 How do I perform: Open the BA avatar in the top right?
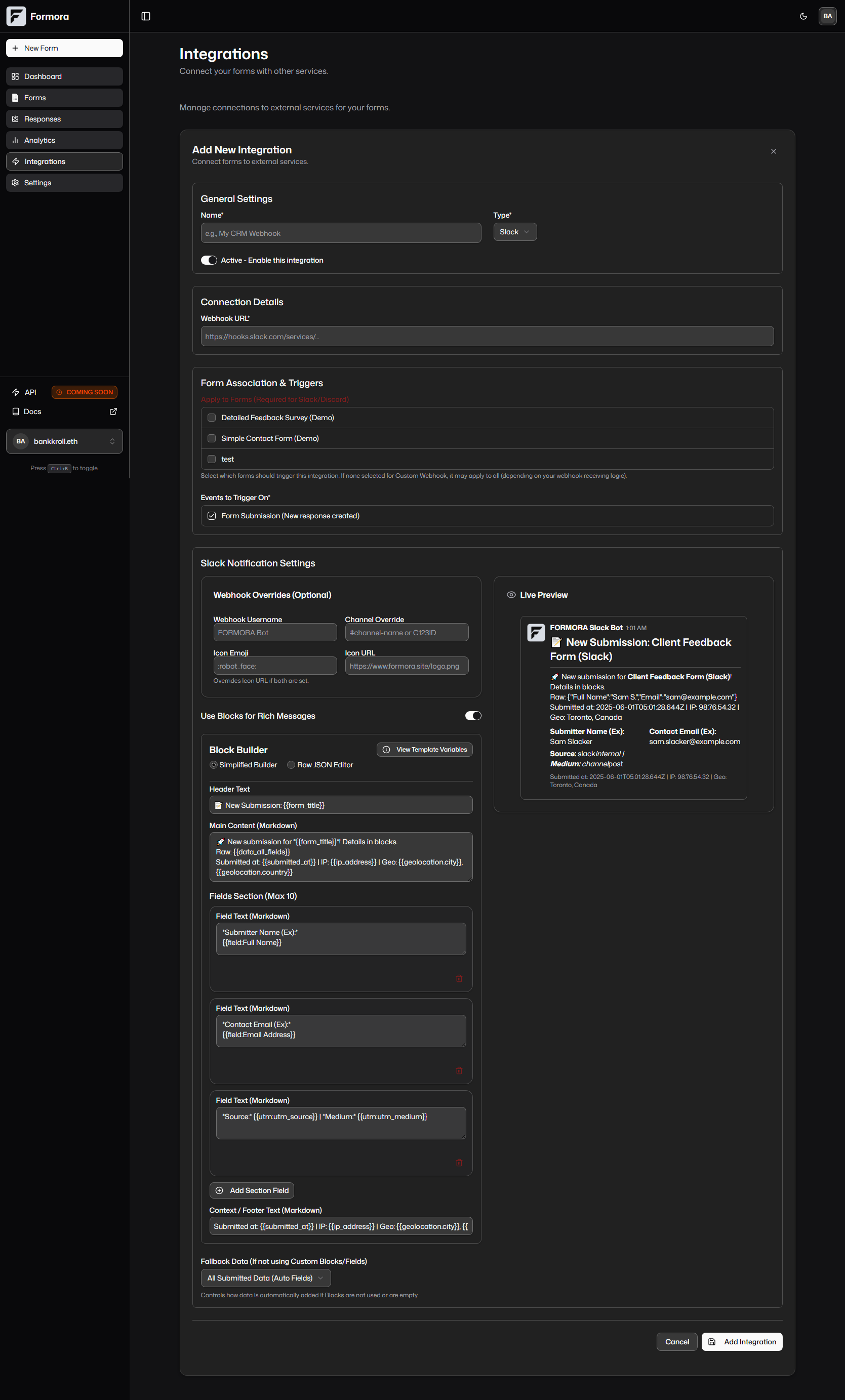pos(827,16)
